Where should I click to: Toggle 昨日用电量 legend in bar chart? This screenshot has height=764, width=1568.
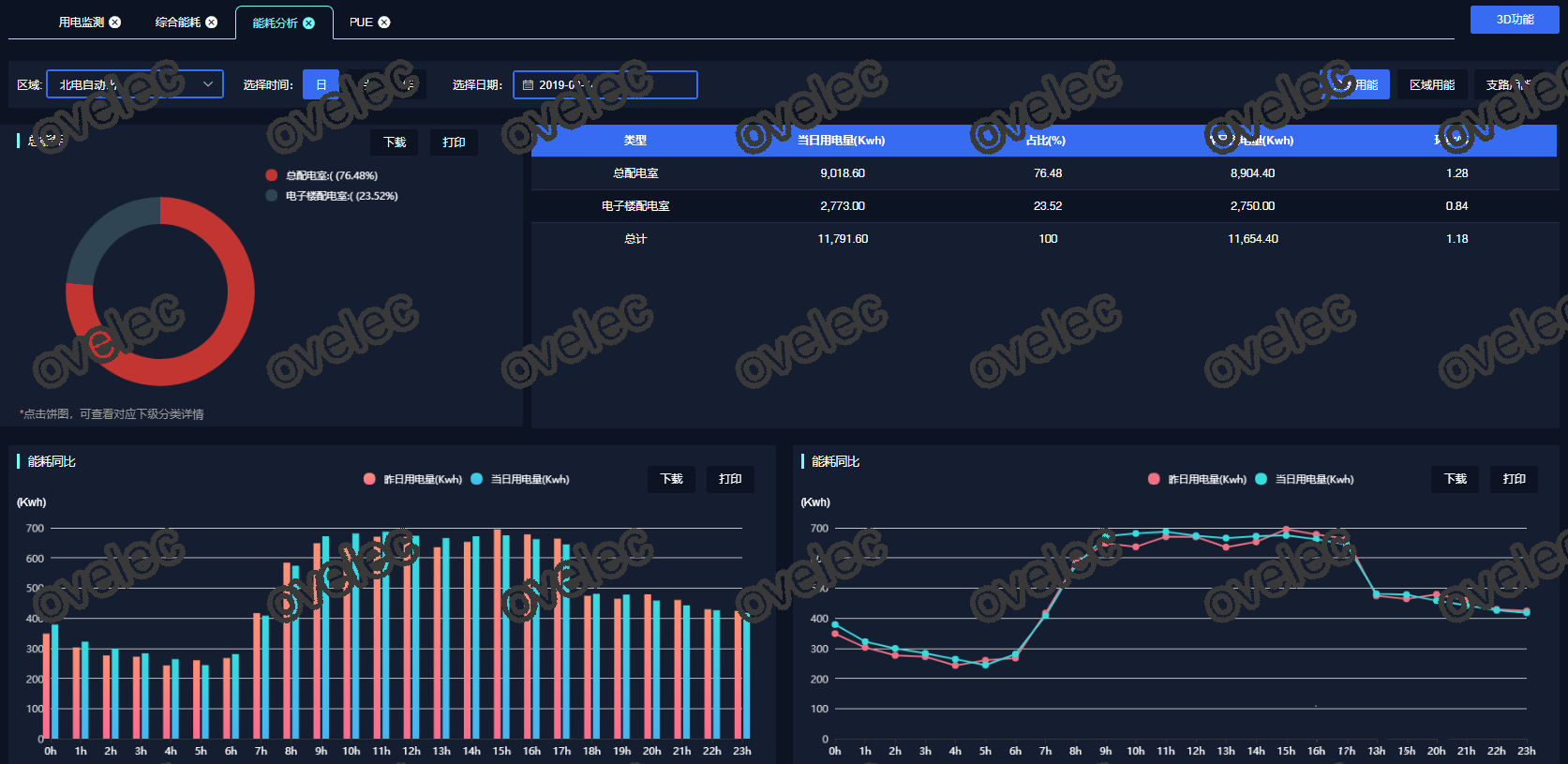pos(369,479)
